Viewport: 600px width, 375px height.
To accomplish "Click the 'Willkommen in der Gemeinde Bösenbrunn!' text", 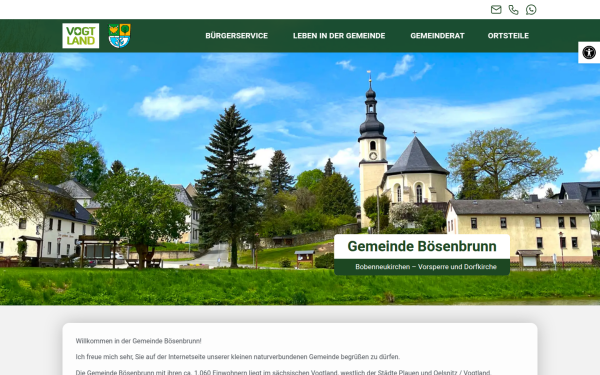I will click(x=139, y=341).
